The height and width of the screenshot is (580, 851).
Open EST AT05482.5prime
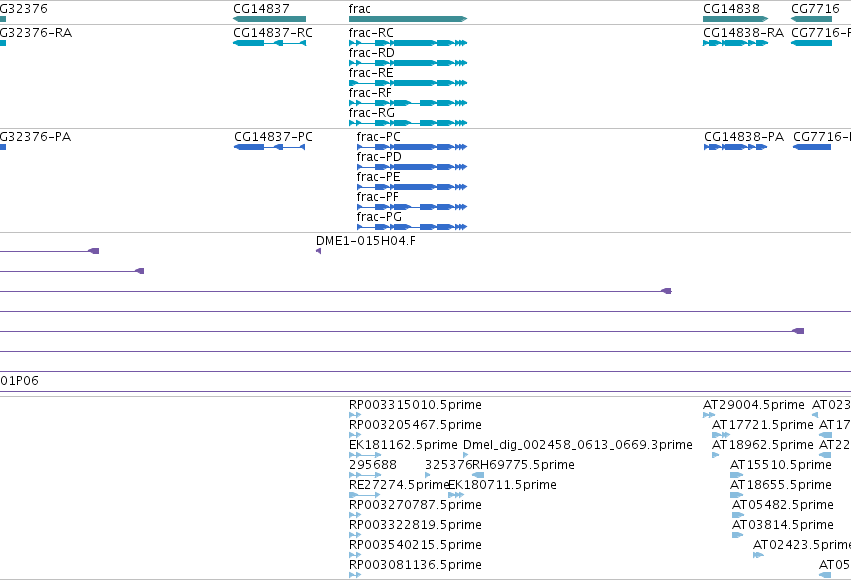click(x=783, y=505)
